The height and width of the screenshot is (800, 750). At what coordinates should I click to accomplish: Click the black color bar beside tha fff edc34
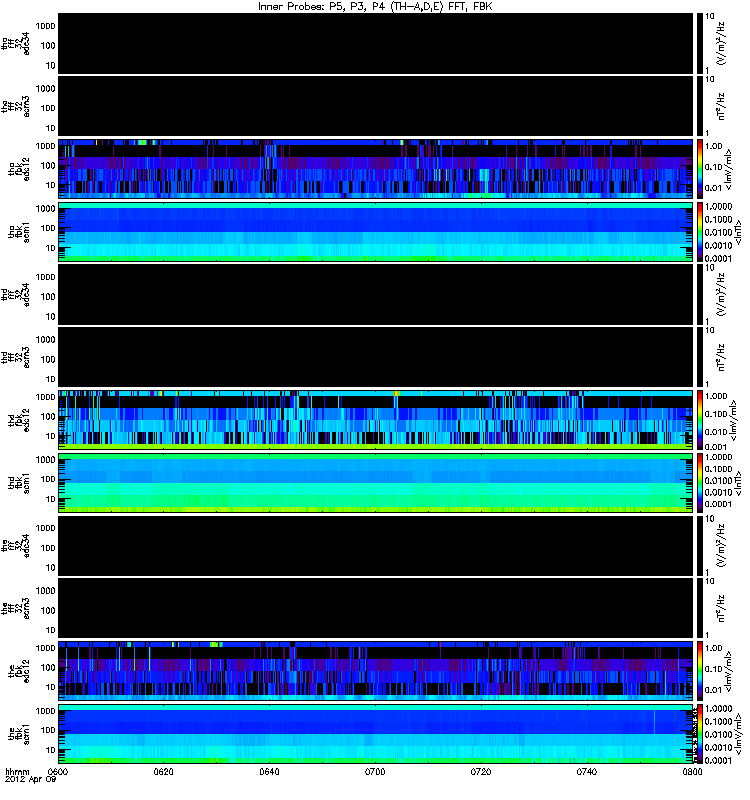coord(700,44)
